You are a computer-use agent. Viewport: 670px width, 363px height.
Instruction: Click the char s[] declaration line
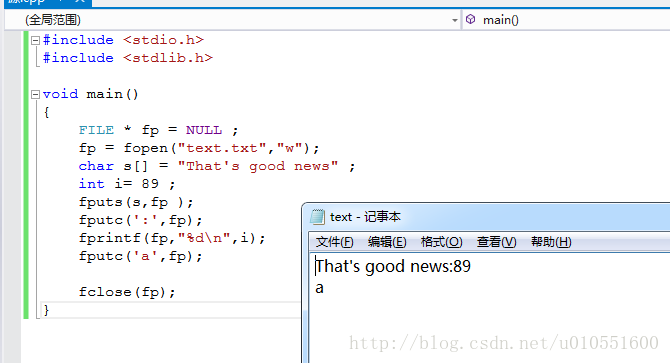[217, 166]
